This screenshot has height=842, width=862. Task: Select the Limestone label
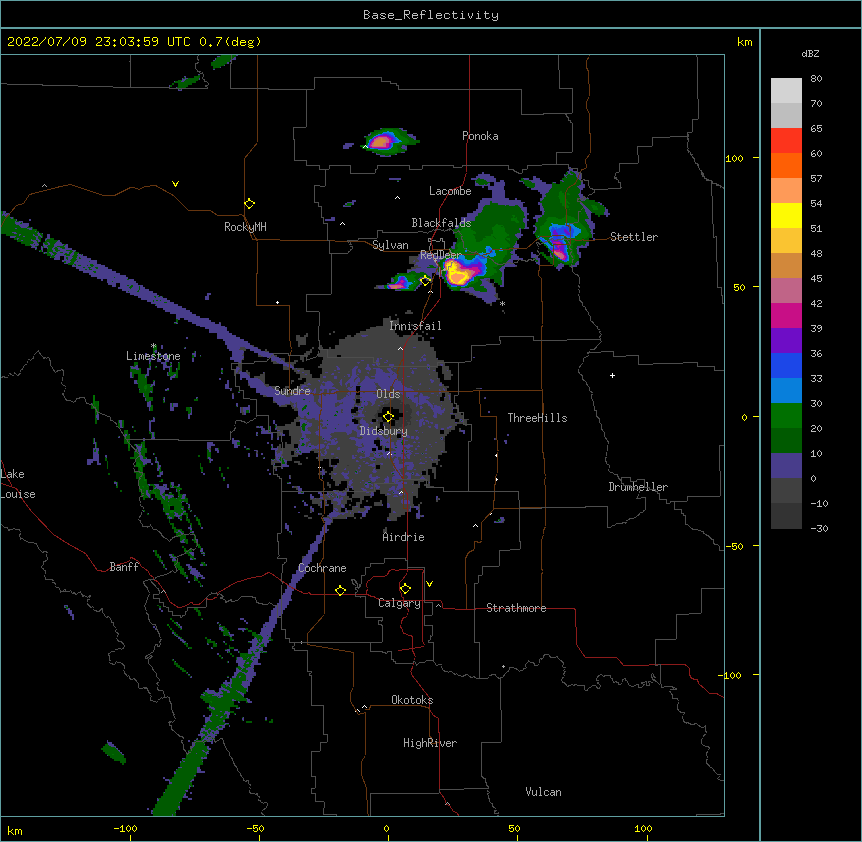pos(153,356)
